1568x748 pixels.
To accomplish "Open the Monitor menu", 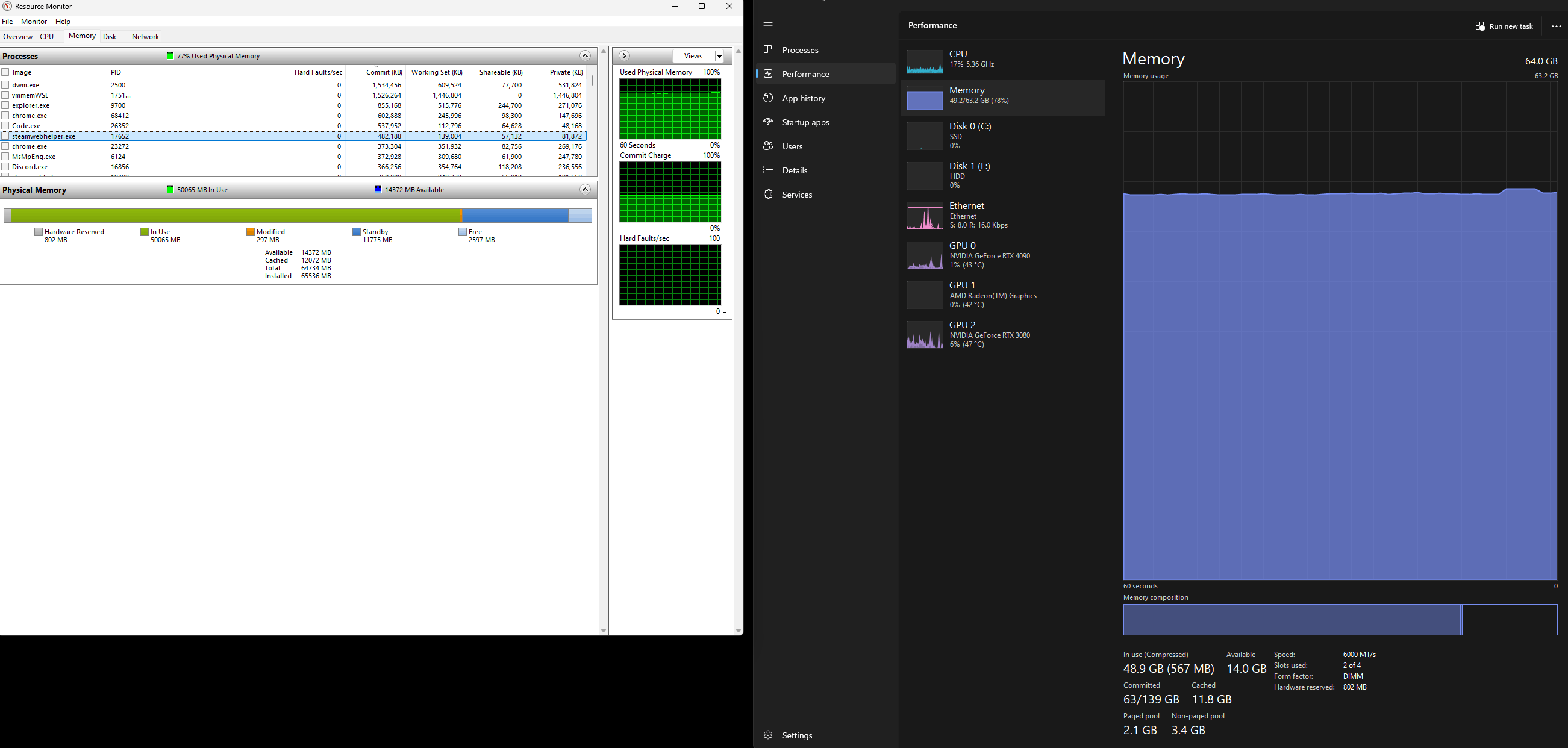I will (34, 21).
